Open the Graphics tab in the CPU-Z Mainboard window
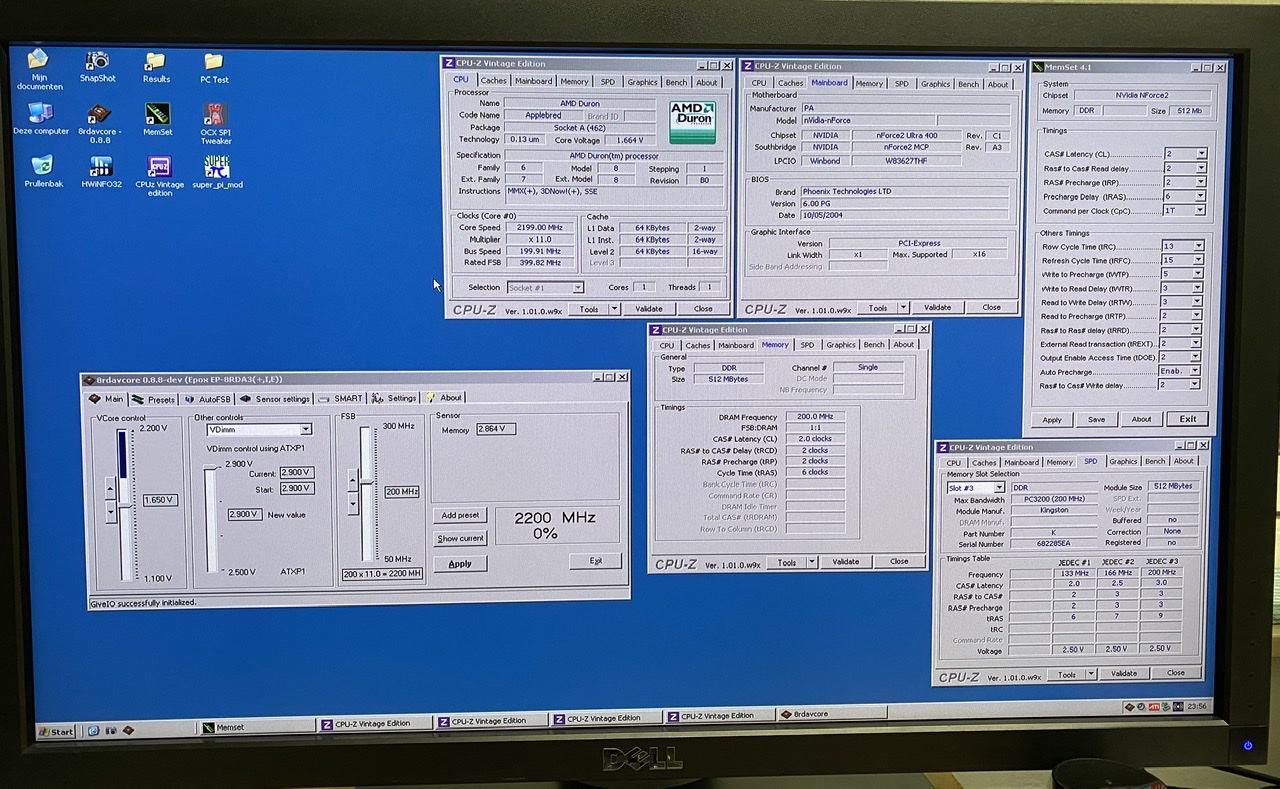1280x789 pixels. click(x=935, y=84)
